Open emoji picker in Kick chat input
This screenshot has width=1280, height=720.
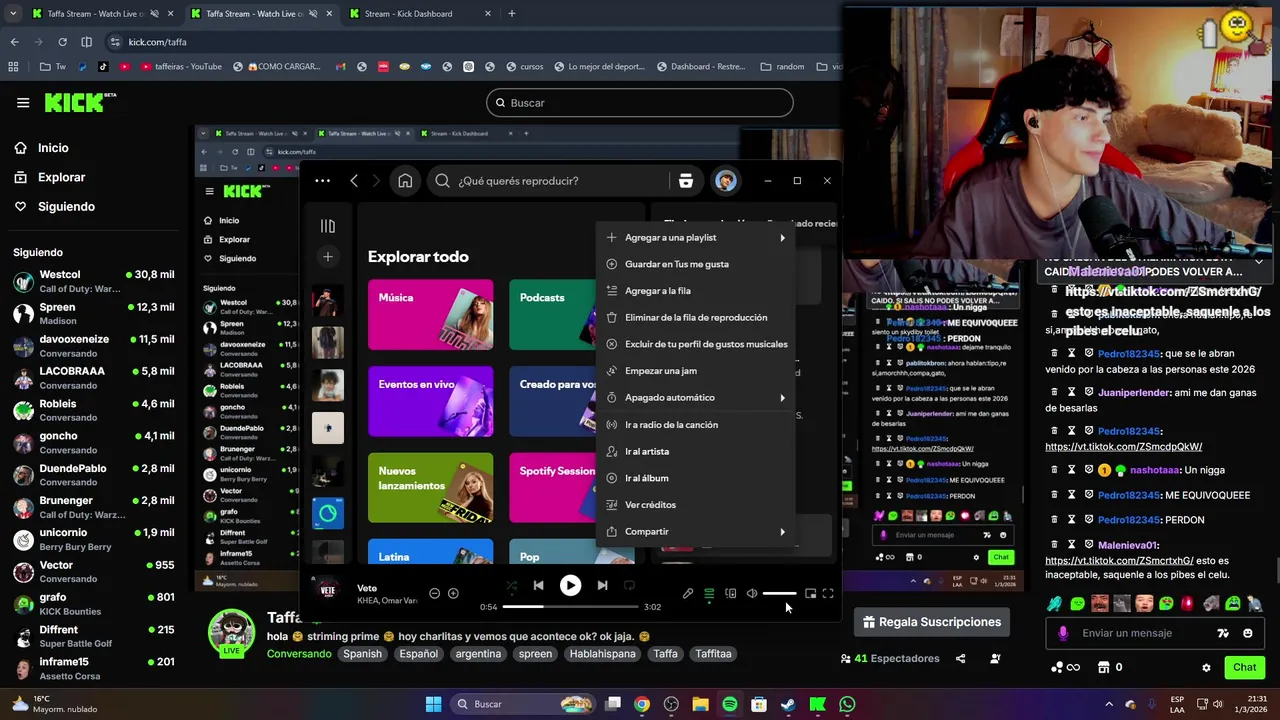click(1247, 633)
